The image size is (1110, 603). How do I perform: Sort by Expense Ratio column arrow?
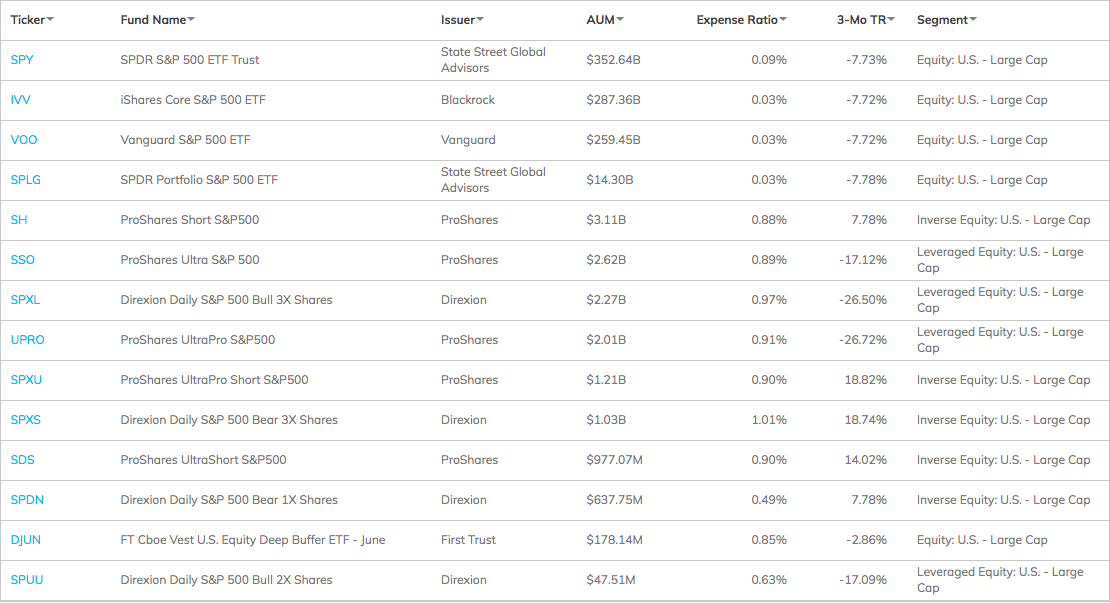click(783, 21)
